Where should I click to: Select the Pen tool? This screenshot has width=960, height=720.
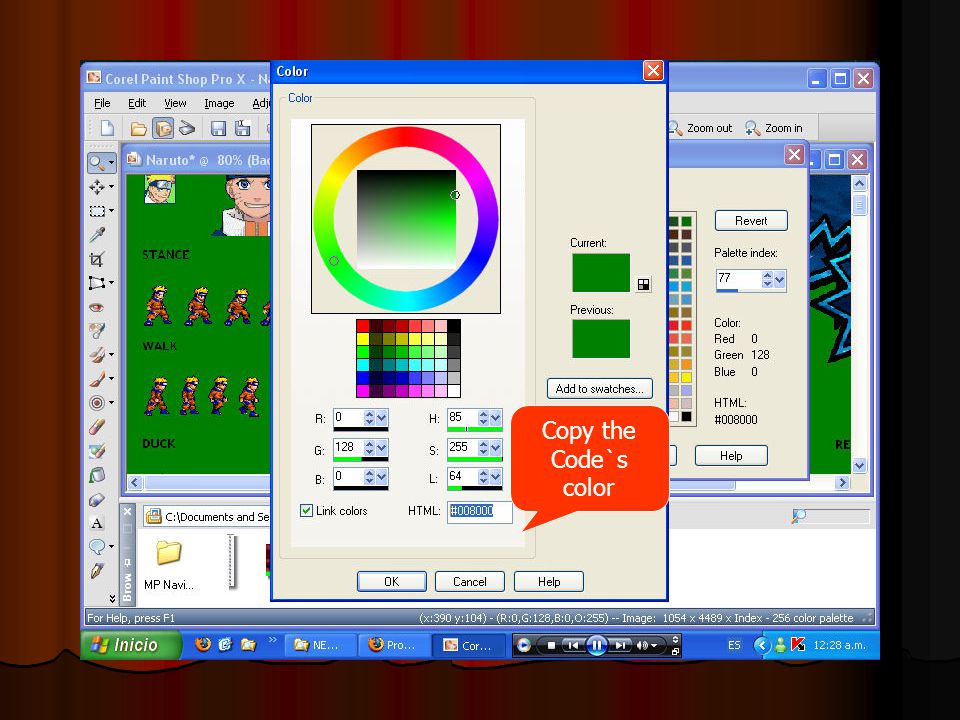pos(97,571)
